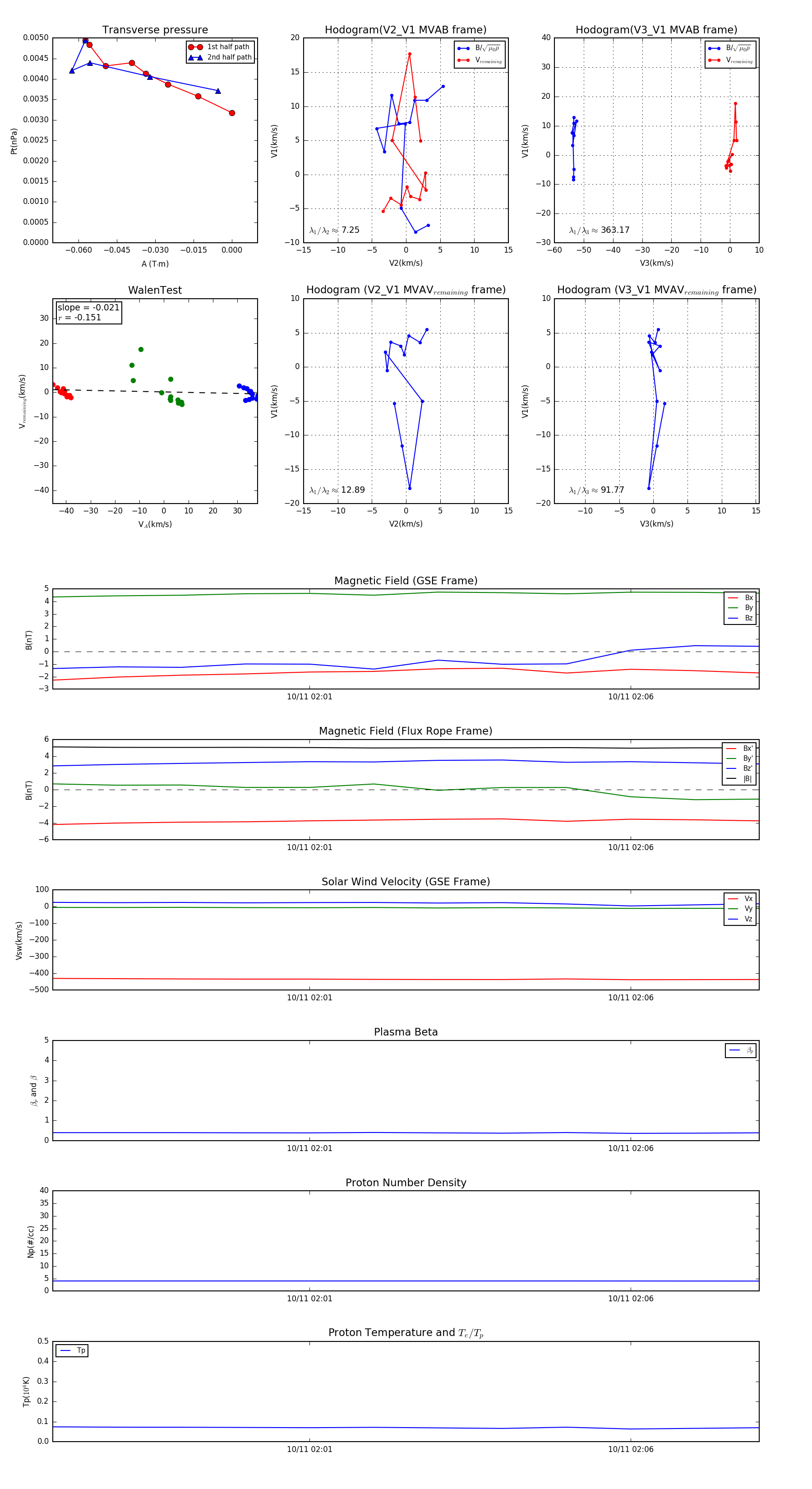
Task: Click the "V3(km/s)" x-axis label of V3_V1 MVAB hodogram
Action: (656, 263)
